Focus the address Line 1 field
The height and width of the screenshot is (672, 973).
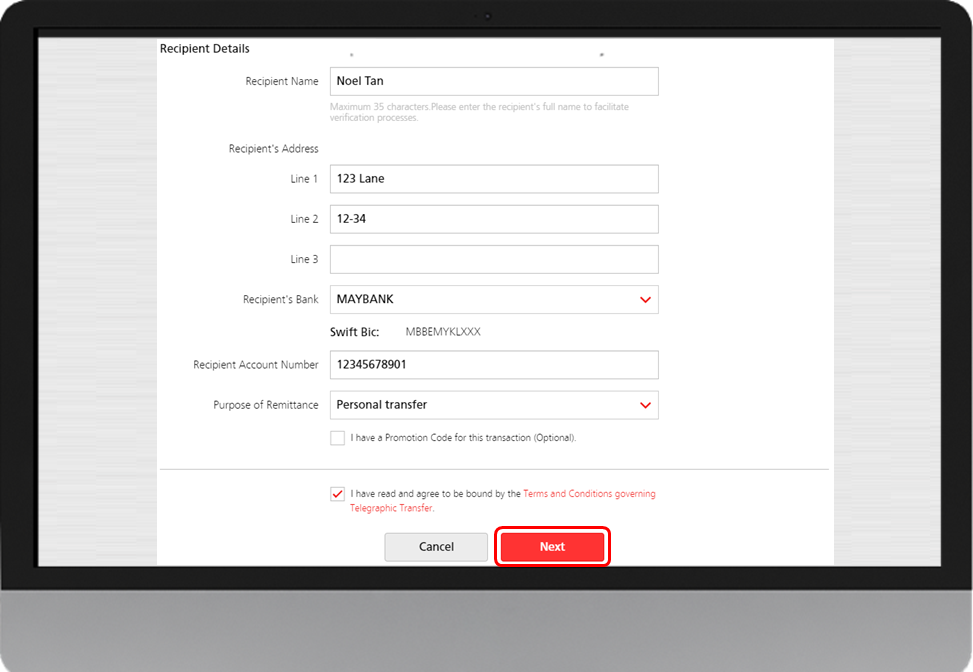494,179
